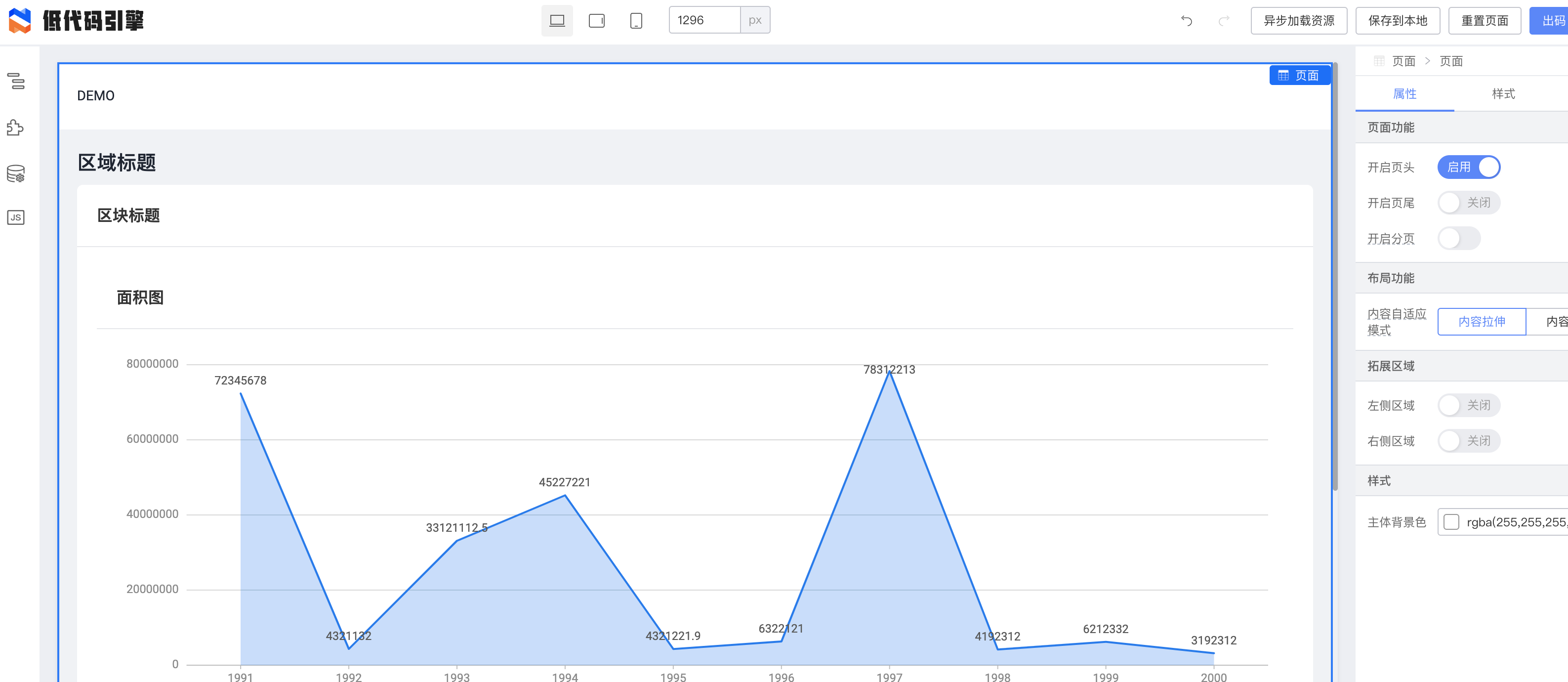The image size is (1568, 682).
Task: Open the component library puzzle icon
Action: point(16,128)
